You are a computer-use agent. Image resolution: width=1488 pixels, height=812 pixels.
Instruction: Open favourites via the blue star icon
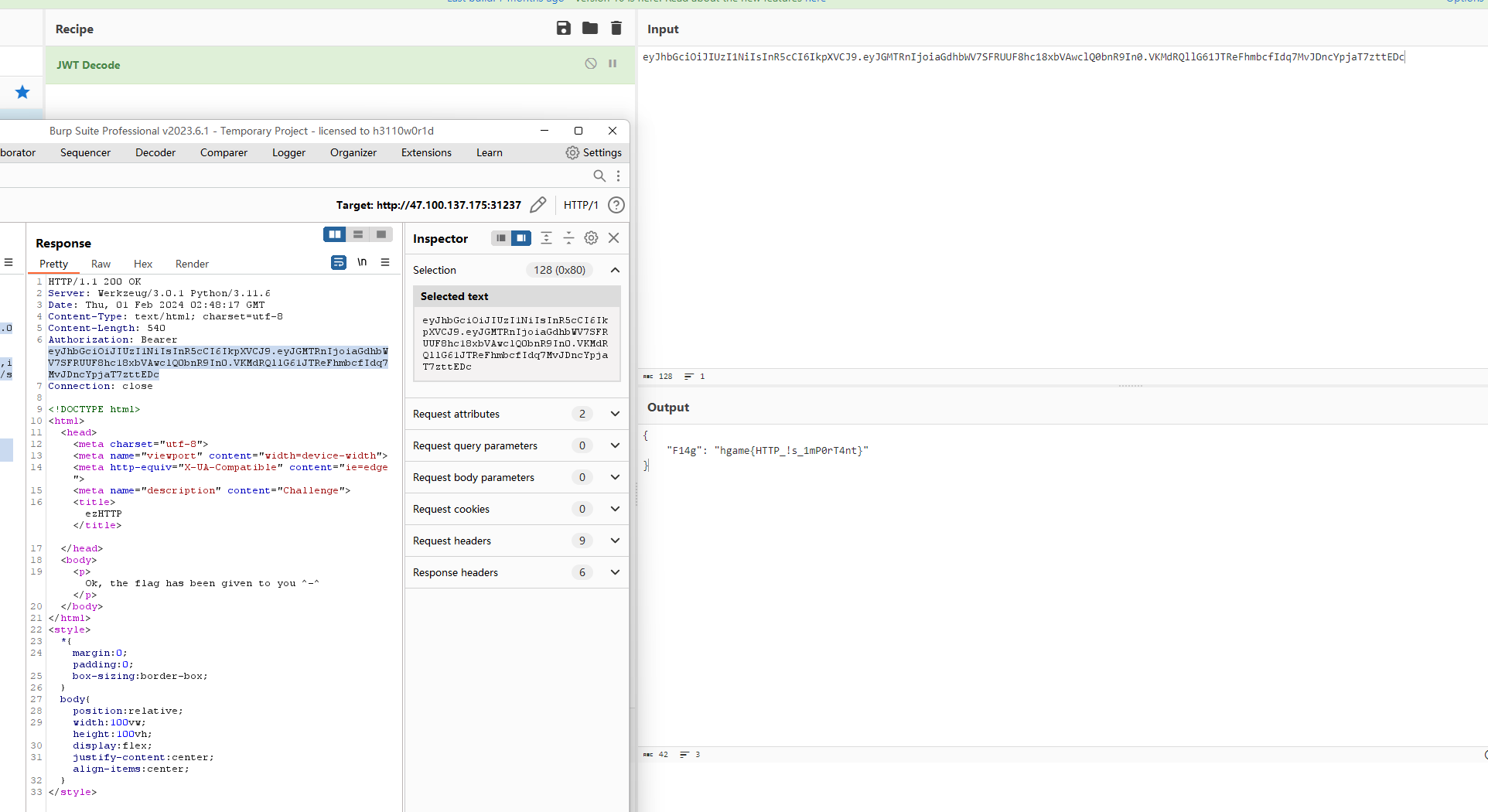click(22, 92)
